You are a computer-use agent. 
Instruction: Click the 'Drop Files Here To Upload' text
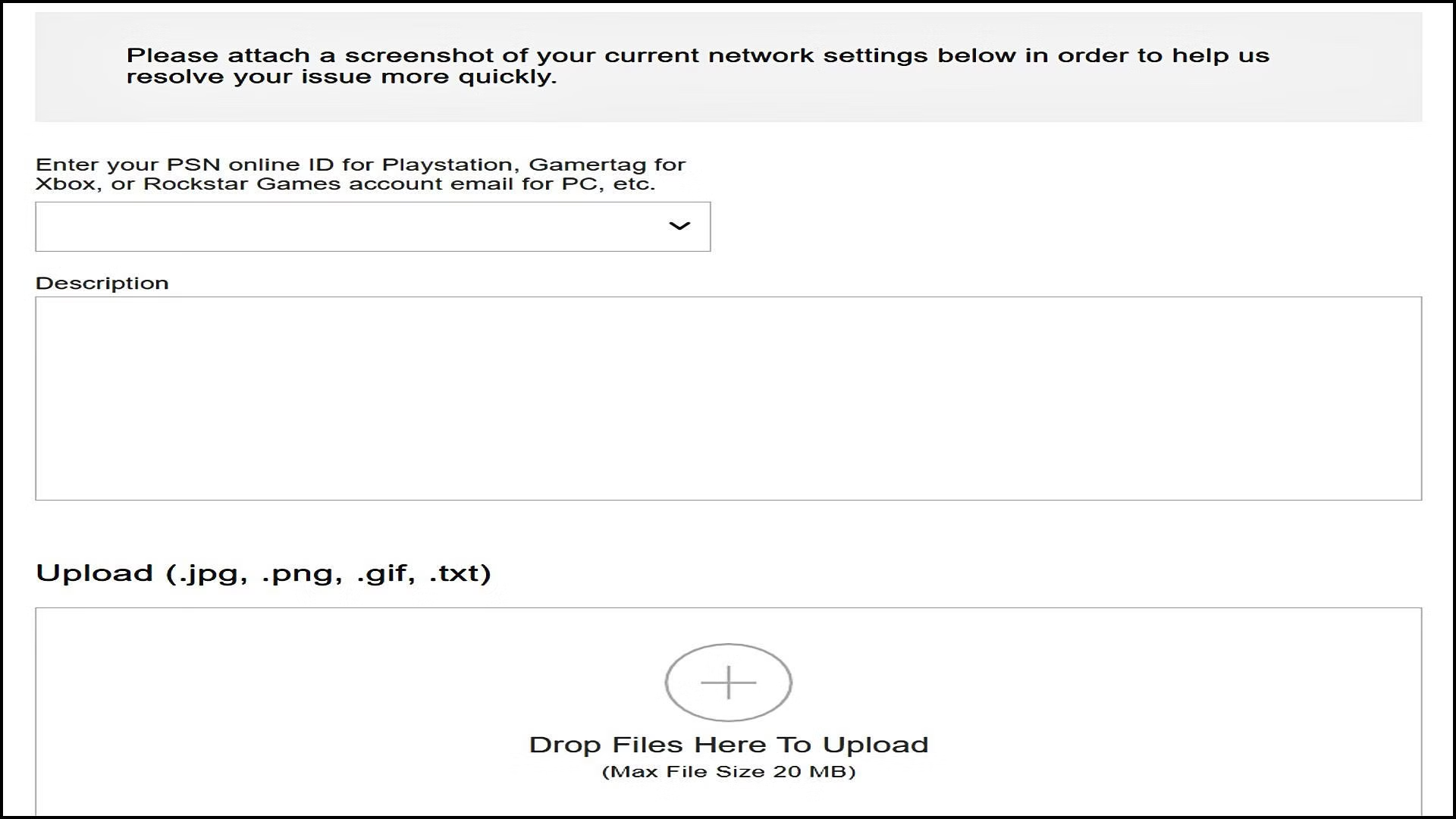coord(728,745)
